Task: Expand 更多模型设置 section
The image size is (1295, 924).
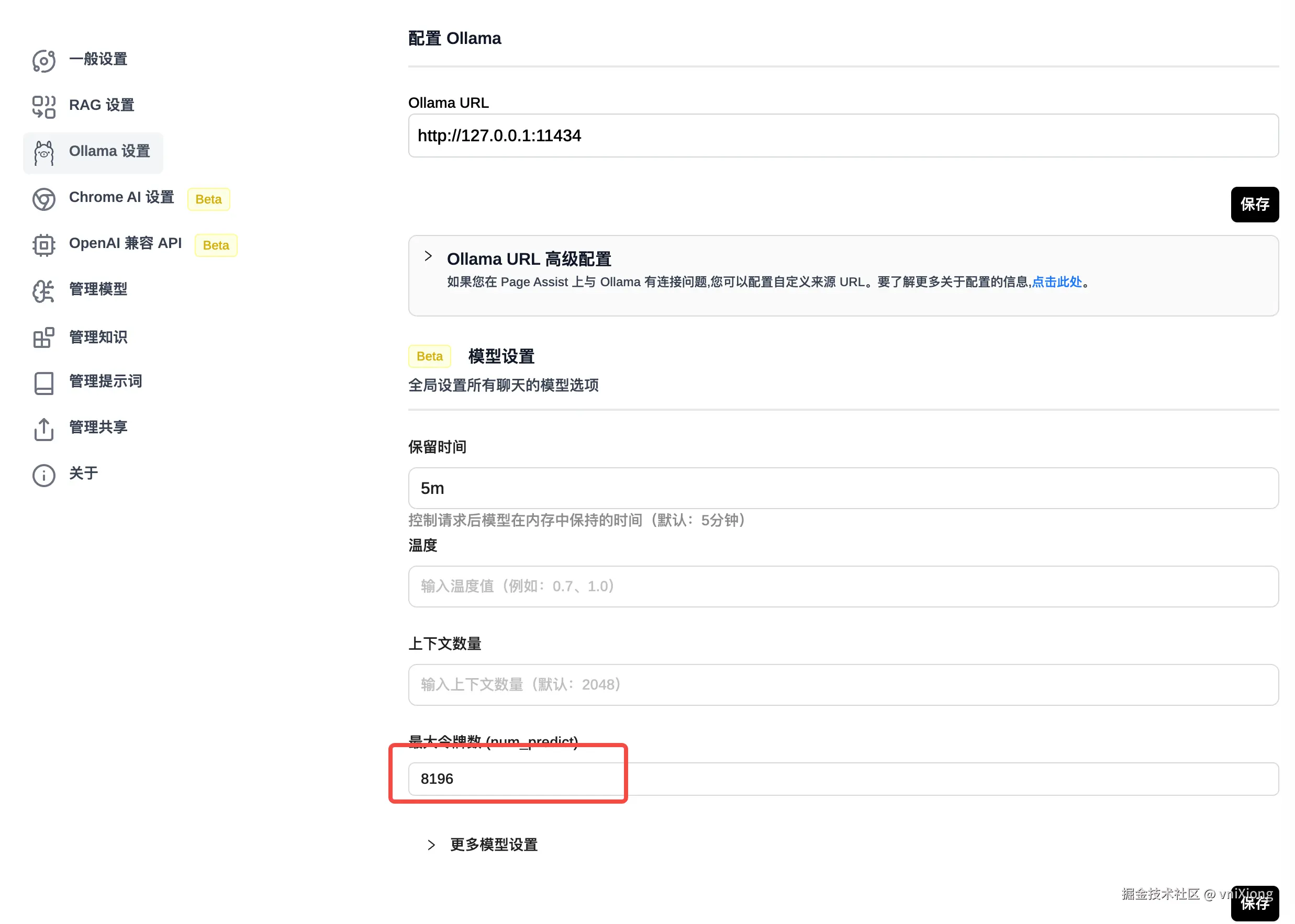Action: pos(431,845)
